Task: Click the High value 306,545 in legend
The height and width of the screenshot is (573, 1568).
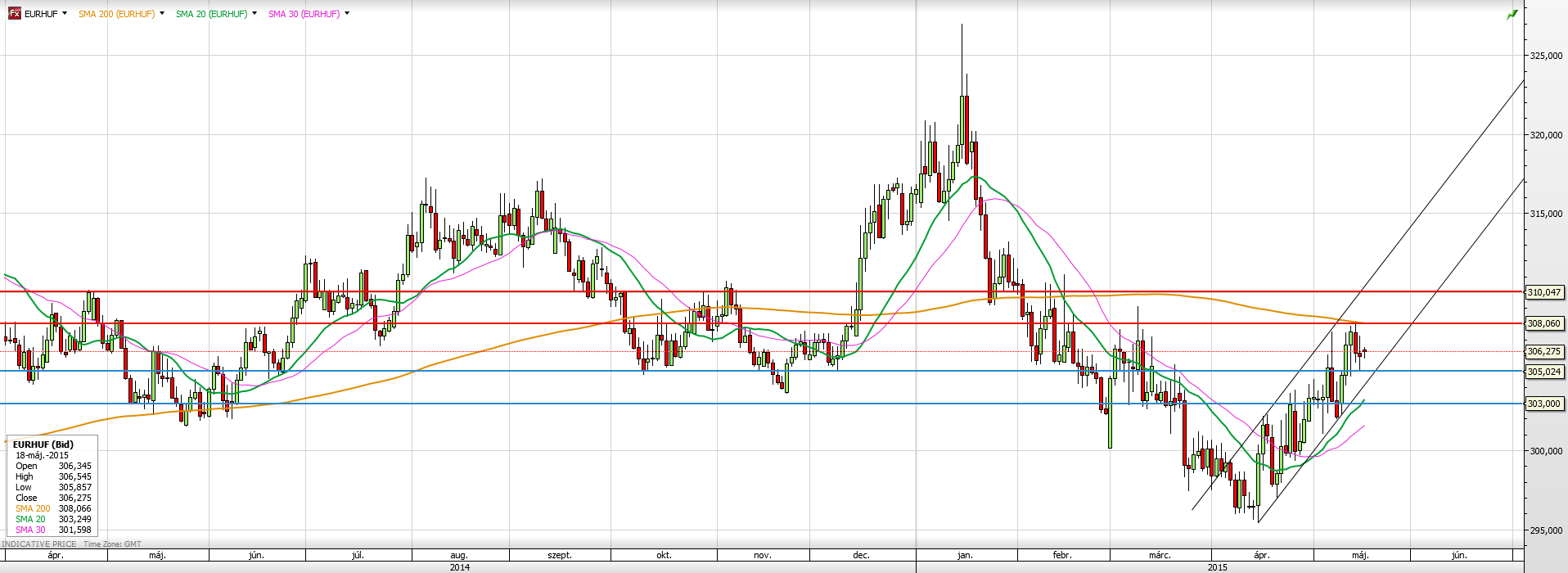Action: click(74, 476)
